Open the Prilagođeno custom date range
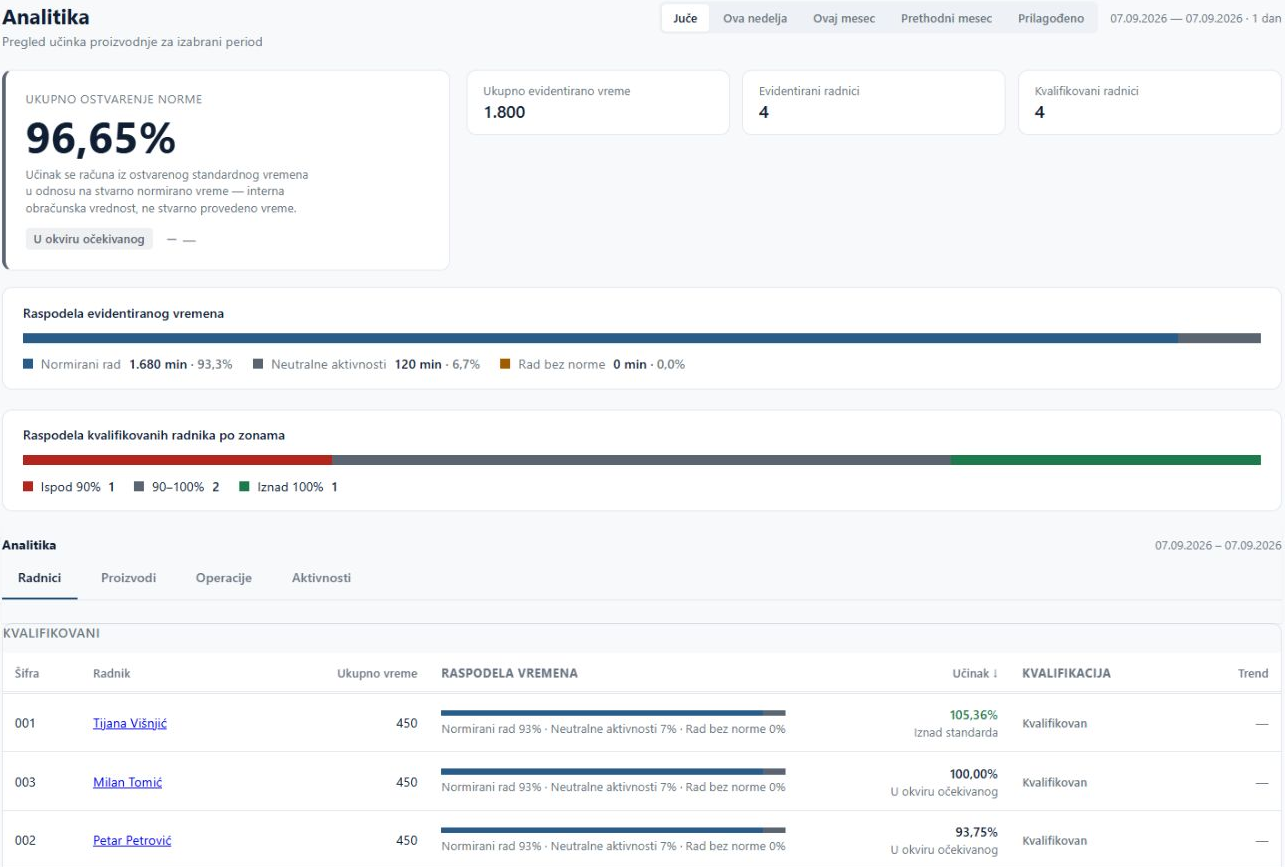The height and width of the screenshot is (867, 1285). [1051, 18]
